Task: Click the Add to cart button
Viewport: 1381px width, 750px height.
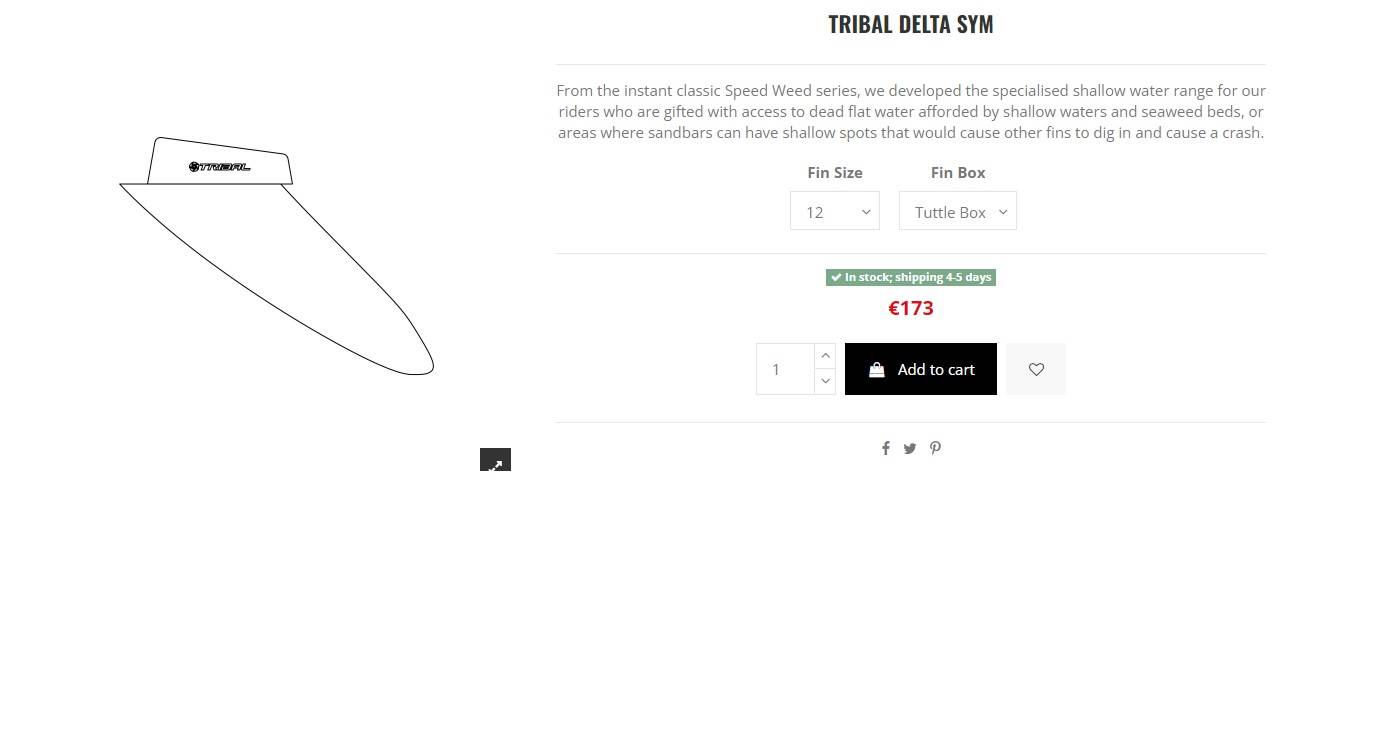Action: [x=921, y=369]
